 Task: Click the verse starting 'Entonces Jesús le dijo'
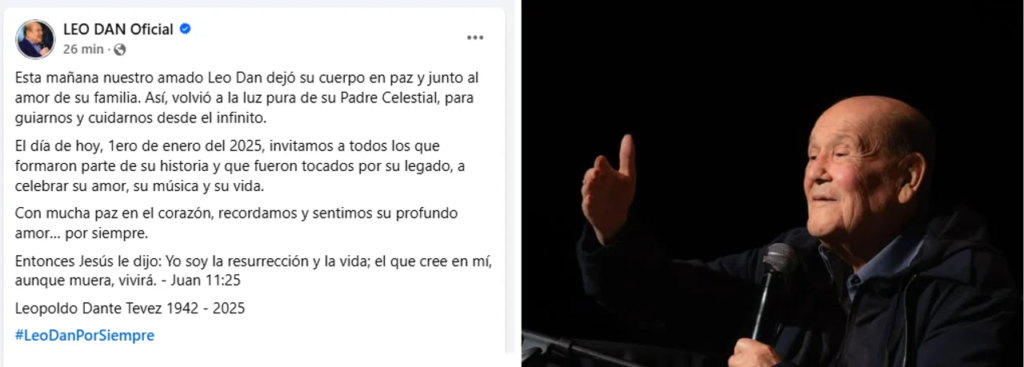[253, 271]
